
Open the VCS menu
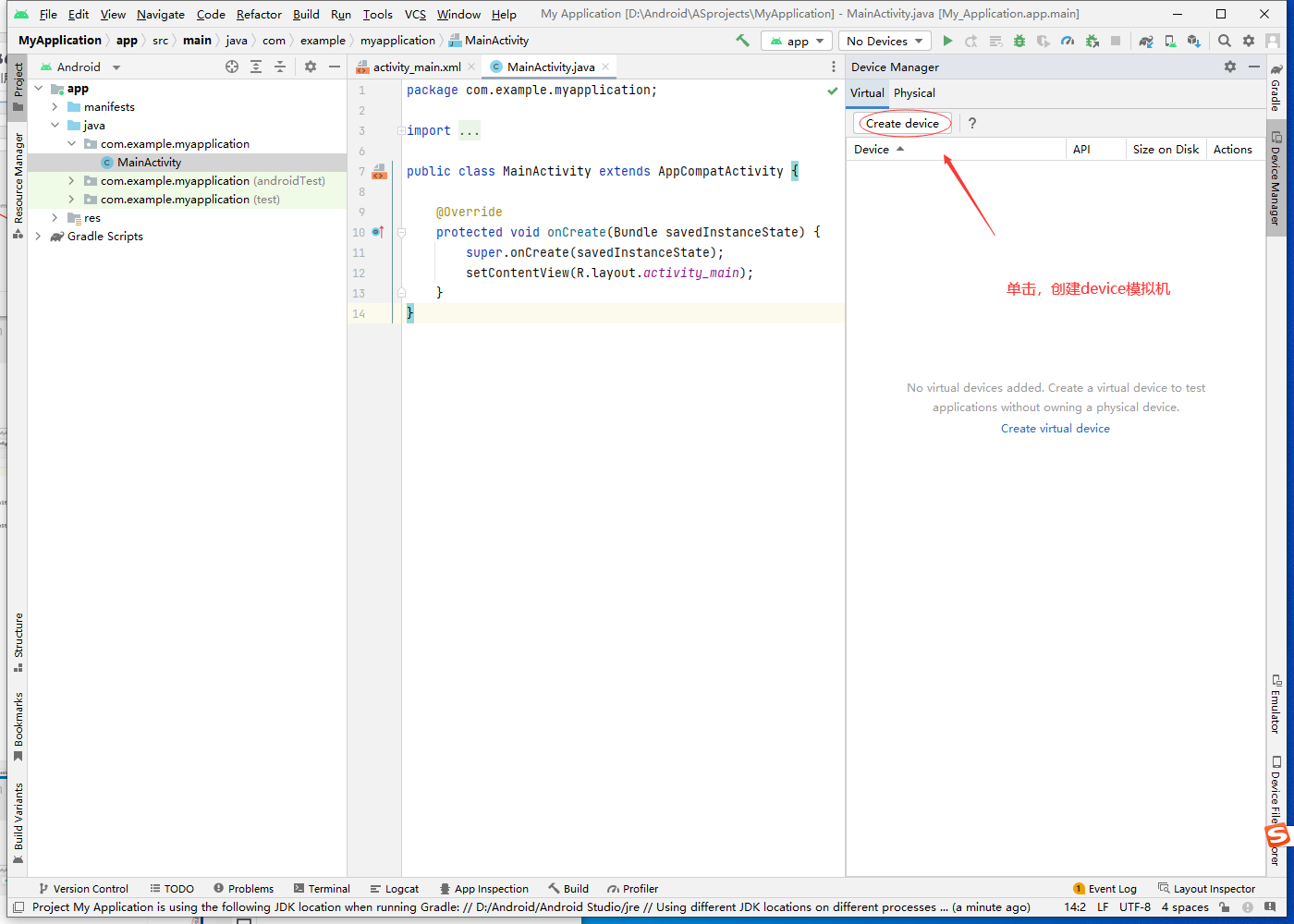(x=415, y=14)
